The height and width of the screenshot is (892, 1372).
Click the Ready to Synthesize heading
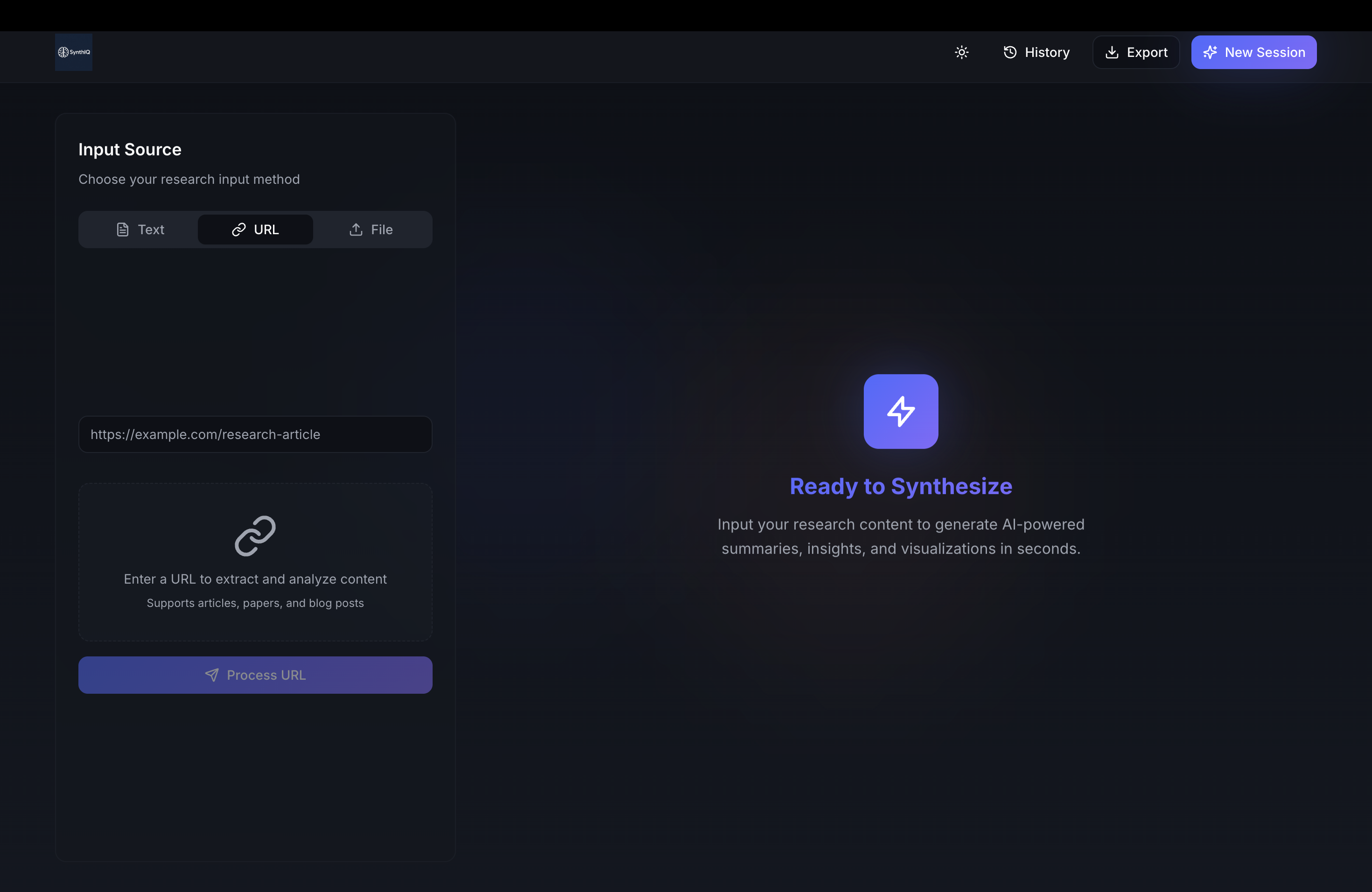(x=901, y=486)
